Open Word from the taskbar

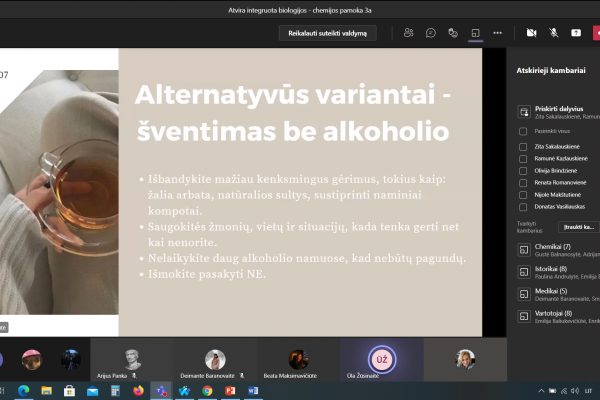coord(253,391)
